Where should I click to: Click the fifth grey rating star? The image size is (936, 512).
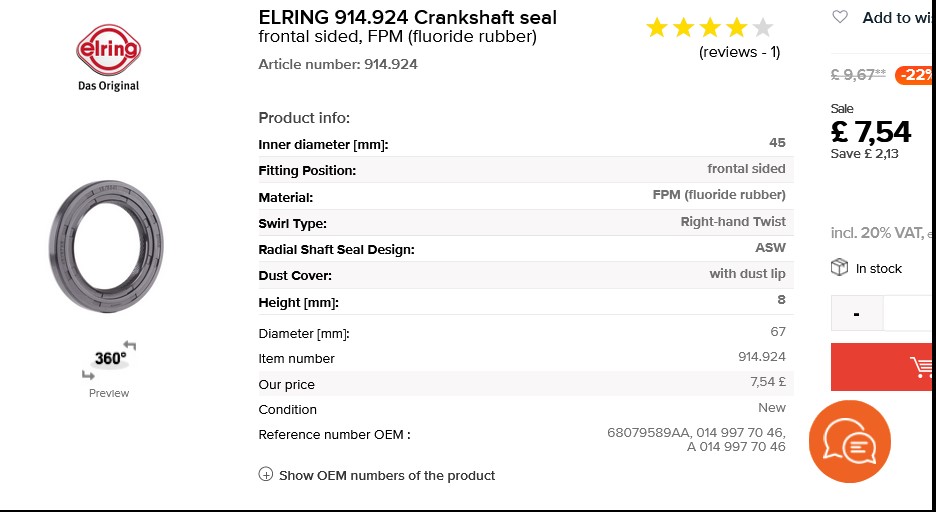[763, 27]
